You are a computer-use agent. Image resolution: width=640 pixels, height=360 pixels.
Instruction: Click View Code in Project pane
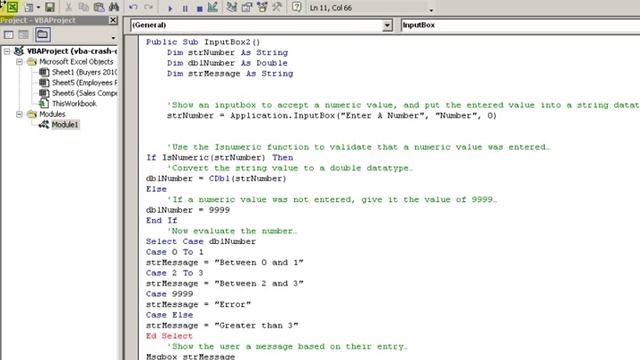tap(9, 35)
